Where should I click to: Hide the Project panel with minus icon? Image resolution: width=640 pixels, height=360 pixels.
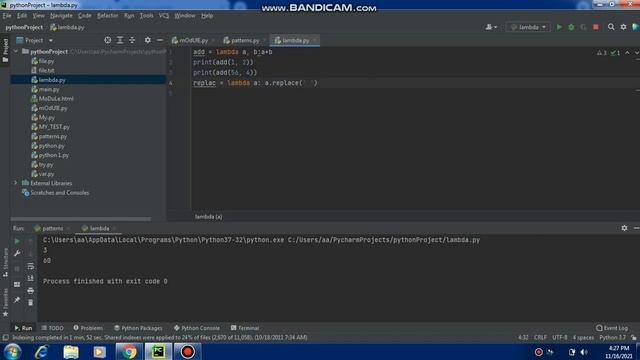pyautogui.click(x=160, y=40)
